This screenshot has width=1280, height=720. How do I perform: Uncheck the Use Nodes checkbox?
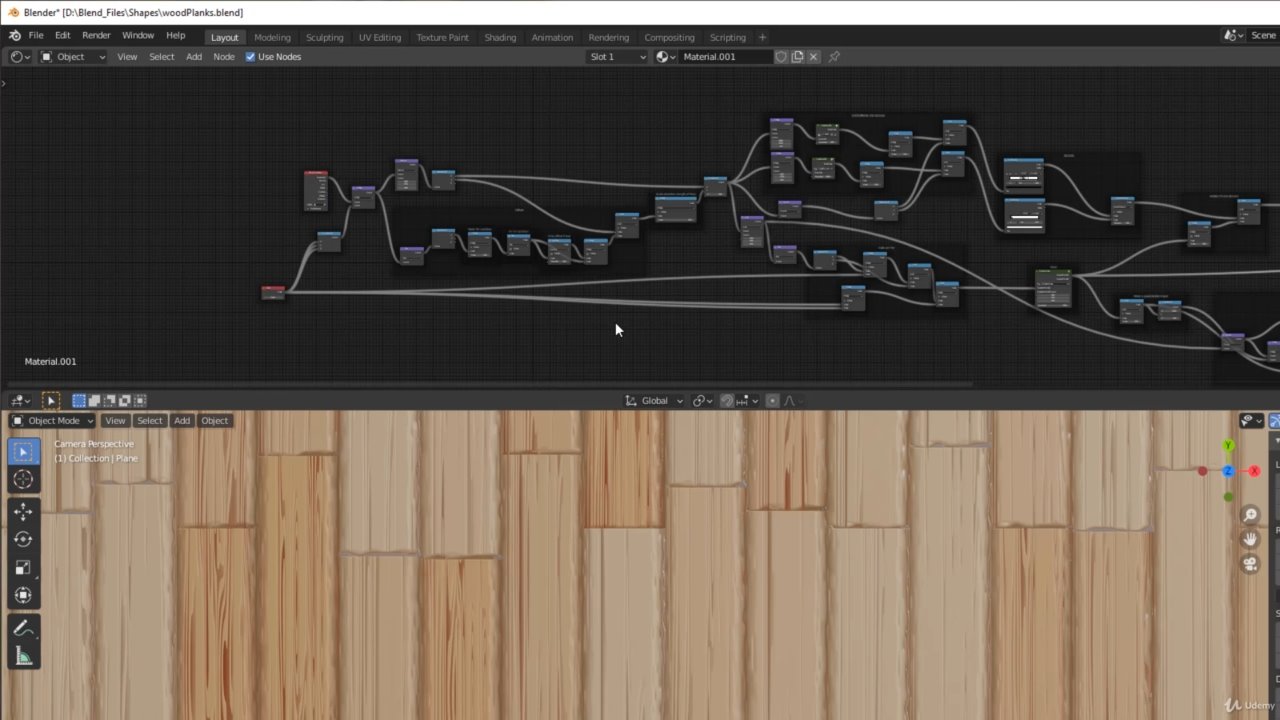(250, 57)
